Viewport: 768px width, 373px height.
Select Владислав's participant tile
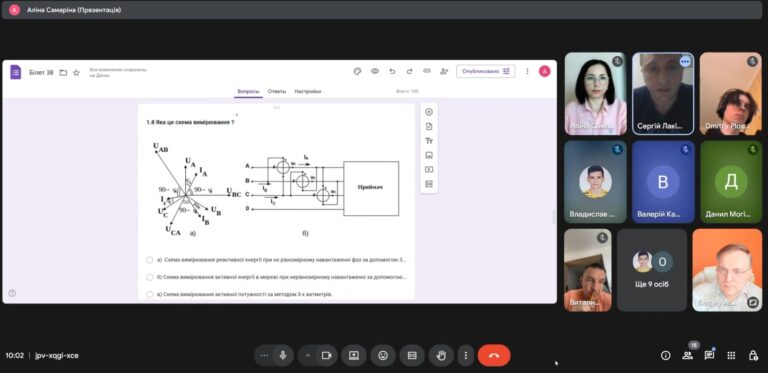[595, 182]
